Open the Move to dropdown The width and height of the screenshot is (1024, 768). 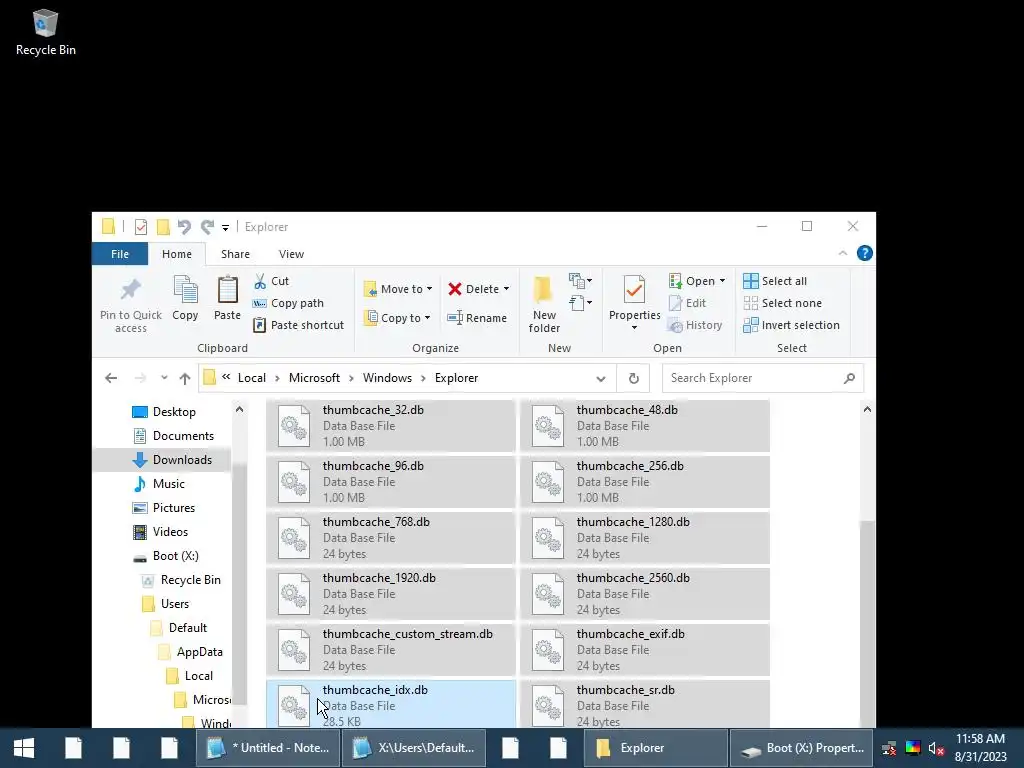pos(398,289)
